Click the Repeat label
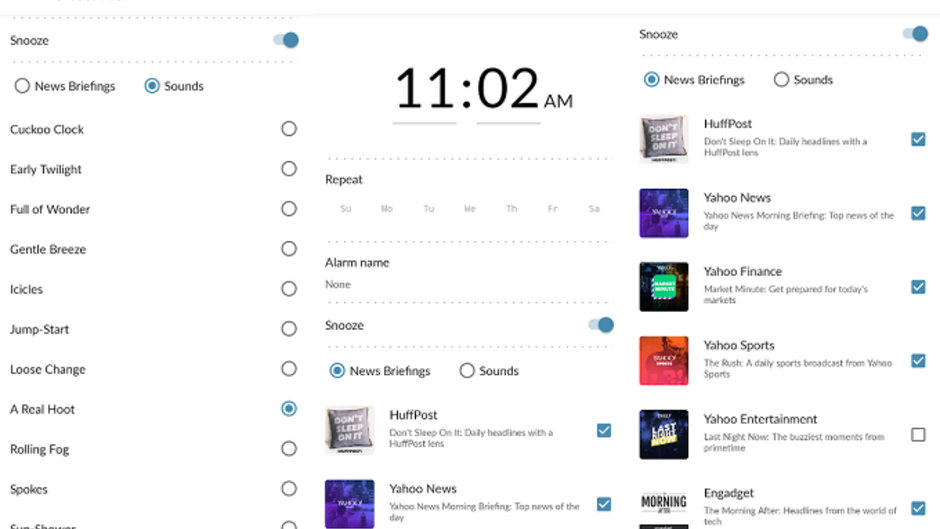Image resolution: width=940 pixels, height=529 pixels. click(344, 180)
